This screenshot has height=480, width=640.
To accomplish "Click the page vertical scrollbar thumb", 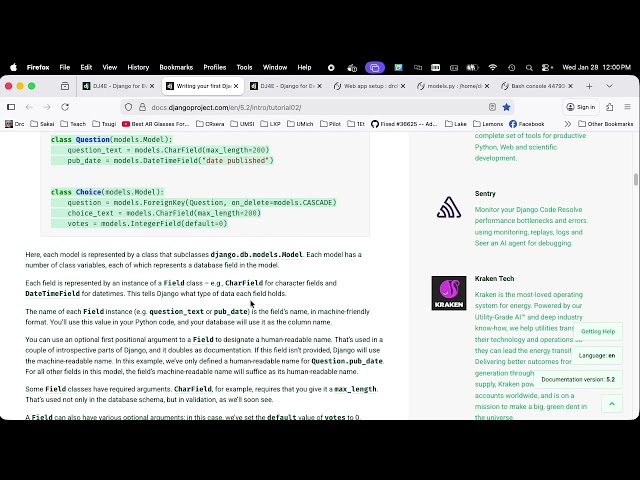I will pos(636,179).
